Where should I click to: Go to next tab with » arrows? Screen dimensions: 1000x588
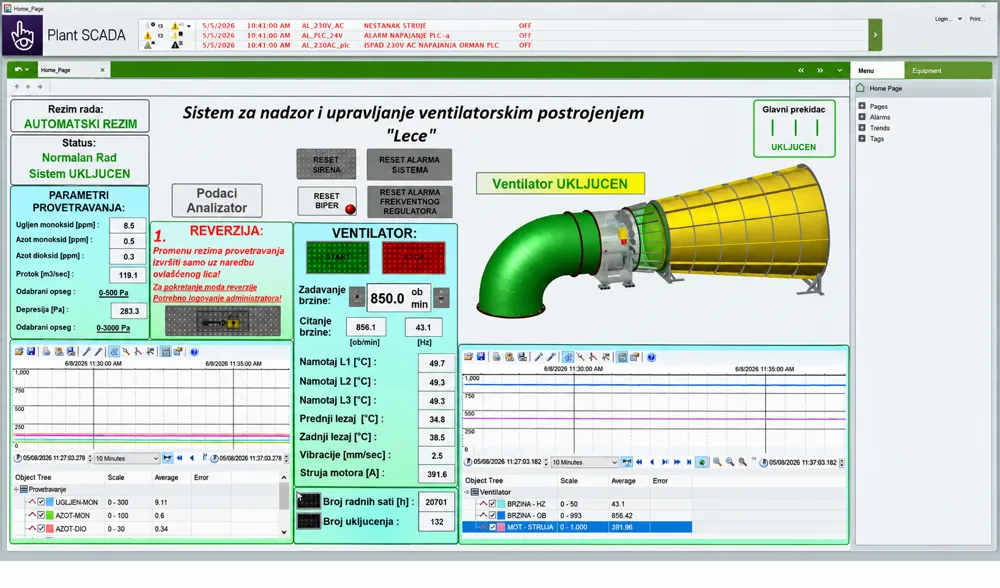point(820,70)
